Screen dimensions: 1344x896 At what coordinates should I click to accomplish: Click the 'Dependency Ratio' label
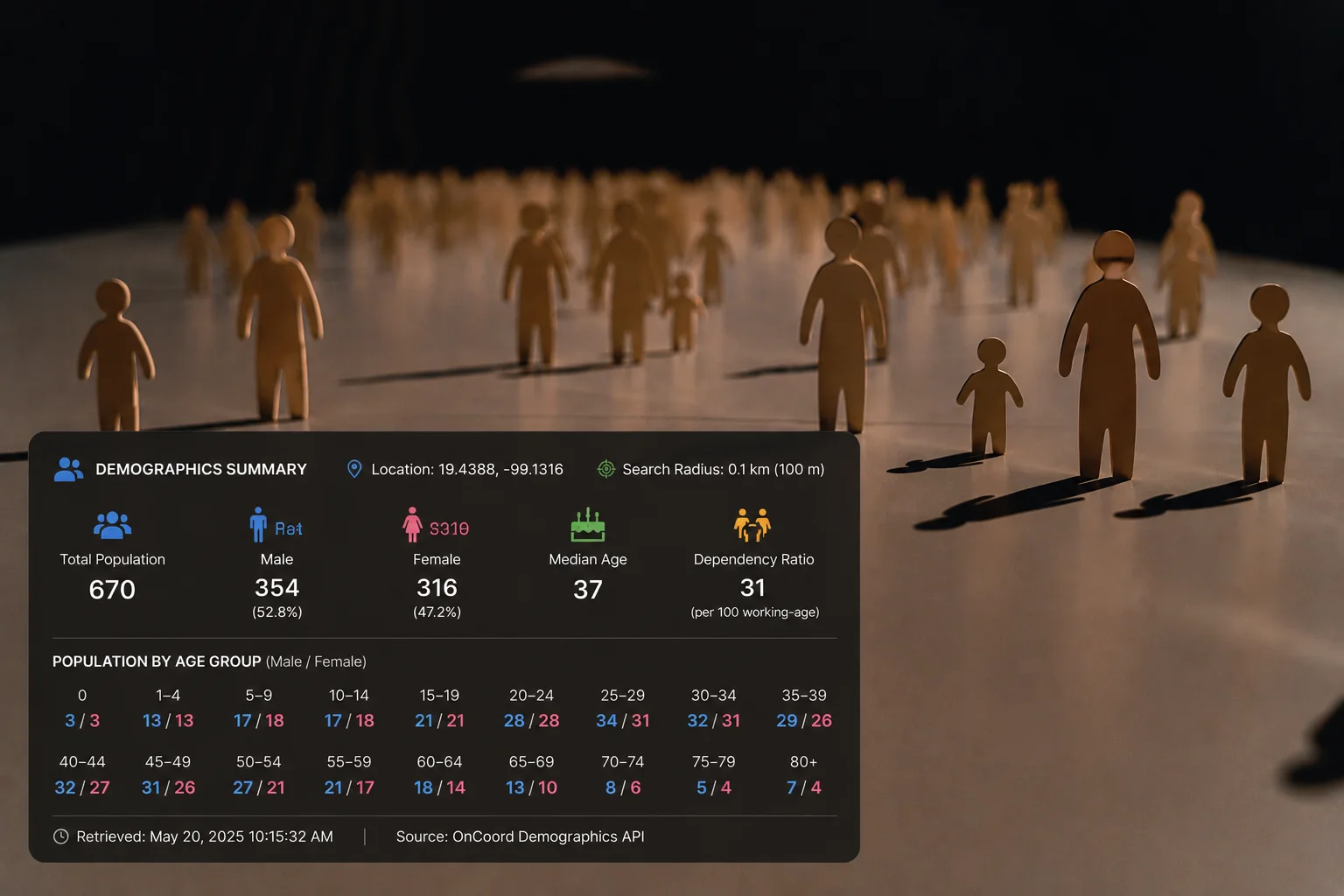click(x=753, y=560)
